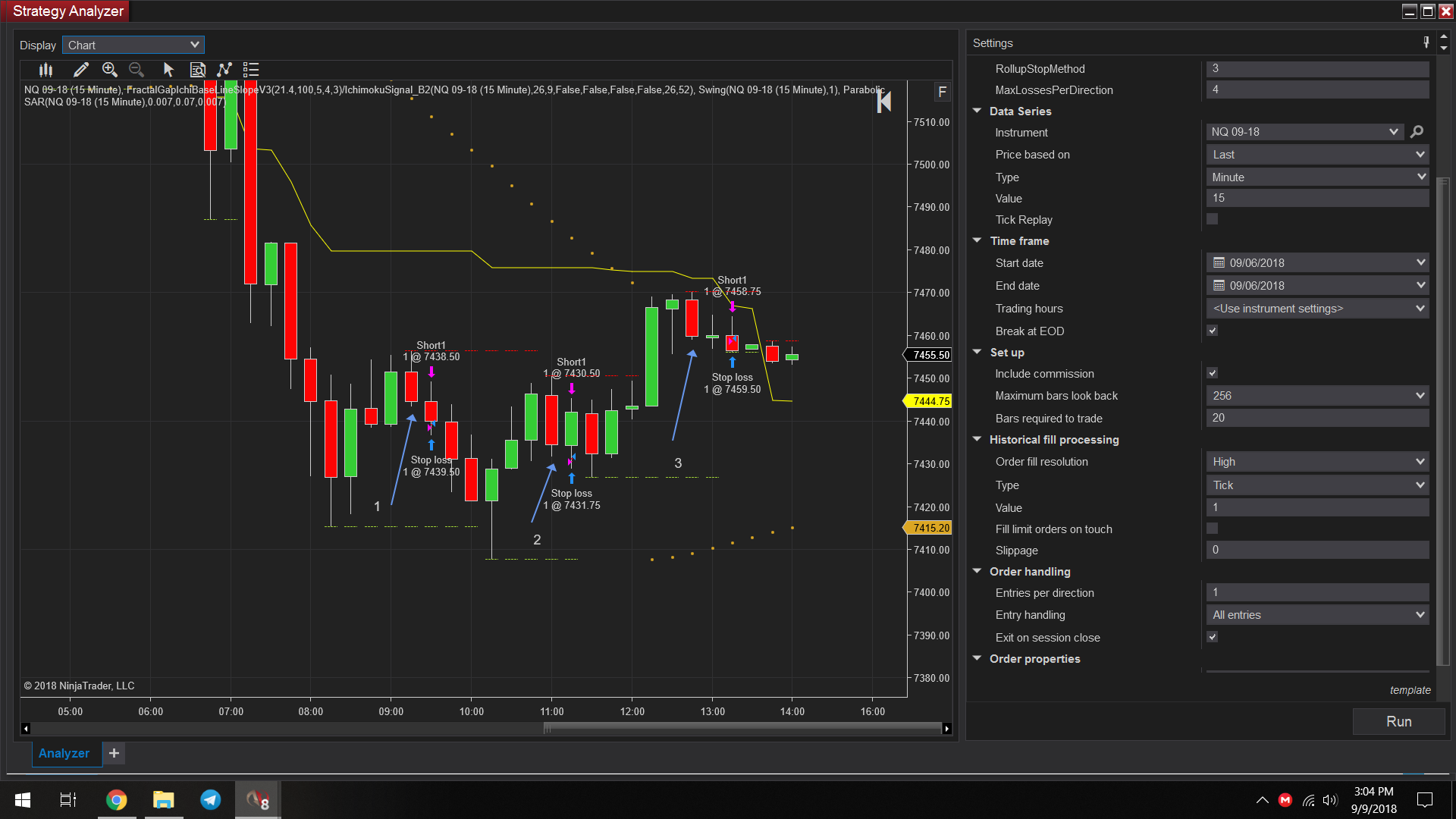Open the Indicators line-graph icon

tap(224, 70)
